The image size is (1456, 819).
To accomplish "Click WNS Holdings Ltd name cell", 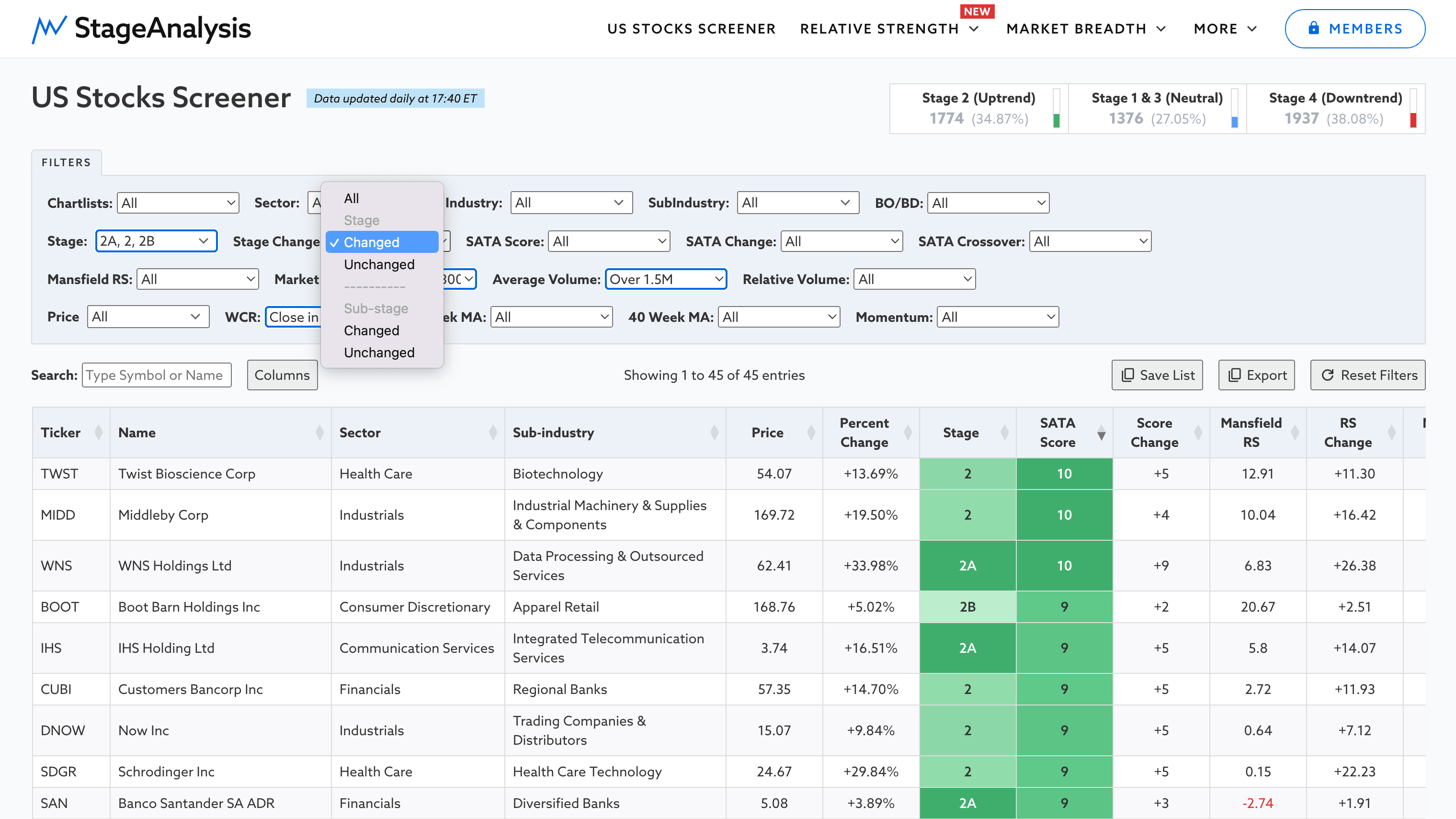I will (x=220, y=566).
